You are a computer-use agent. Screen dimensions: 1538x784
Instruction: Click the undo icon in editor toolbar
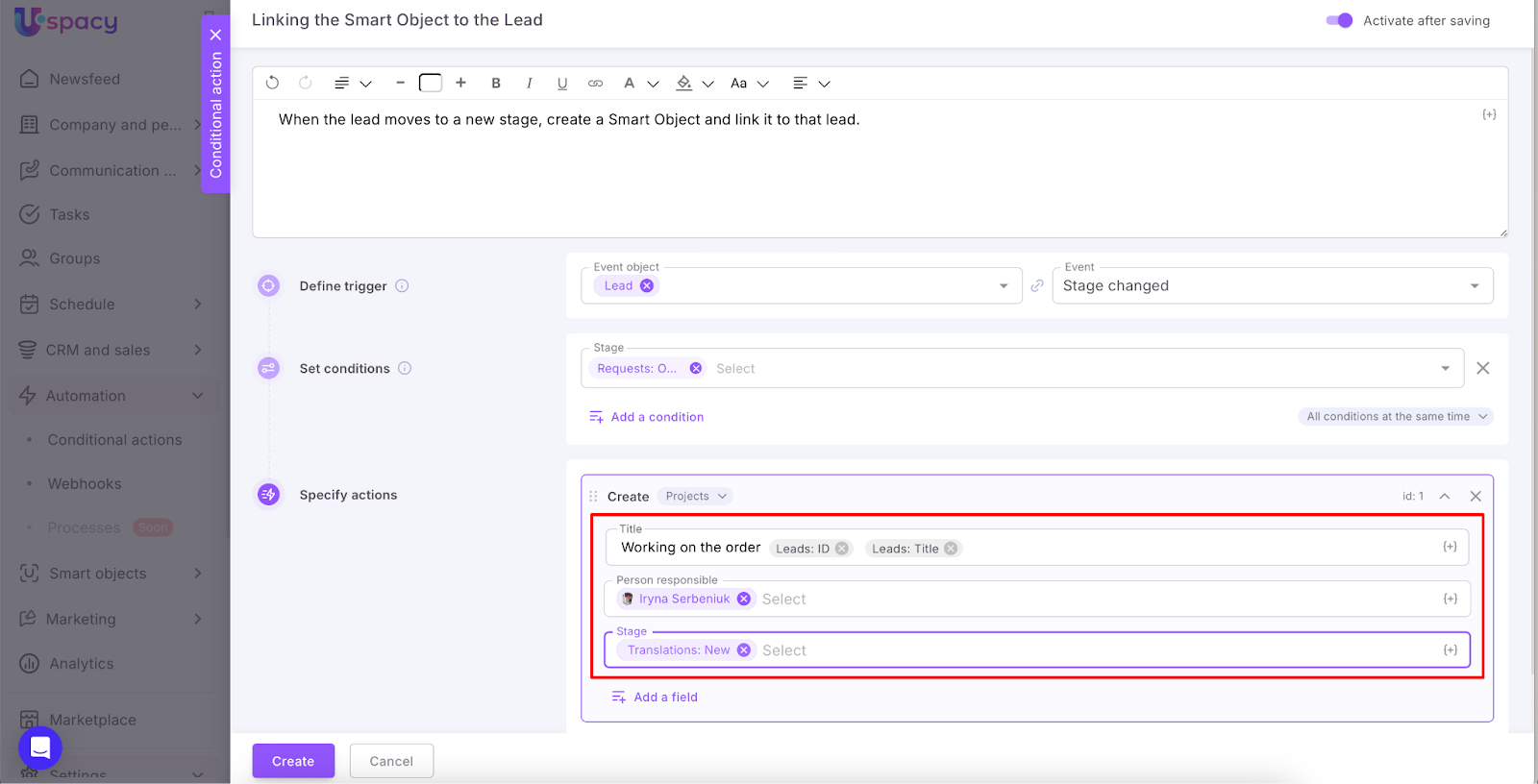click(273, 84)
